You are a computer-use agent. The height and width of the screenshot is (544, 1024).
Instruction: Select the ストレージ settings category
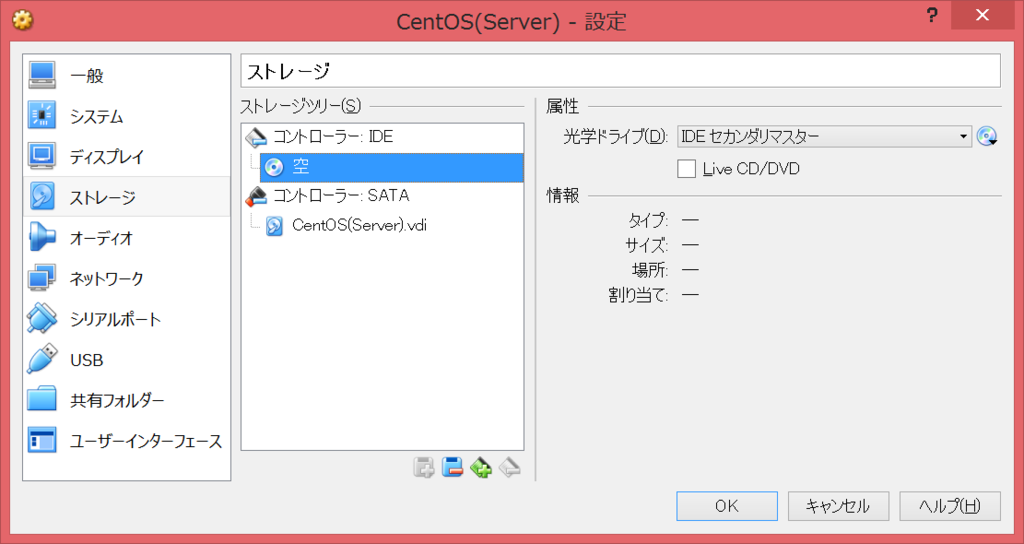point(127,197)
